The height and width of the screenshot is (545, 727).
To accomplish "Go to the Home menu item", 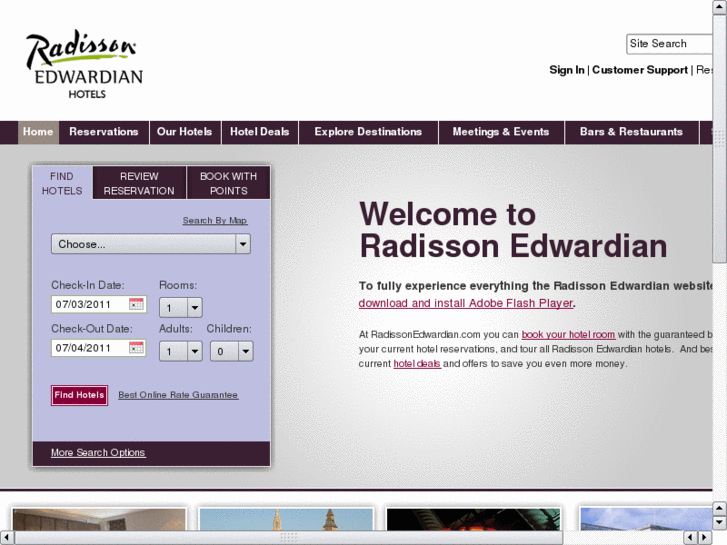I will click(38, 132).
